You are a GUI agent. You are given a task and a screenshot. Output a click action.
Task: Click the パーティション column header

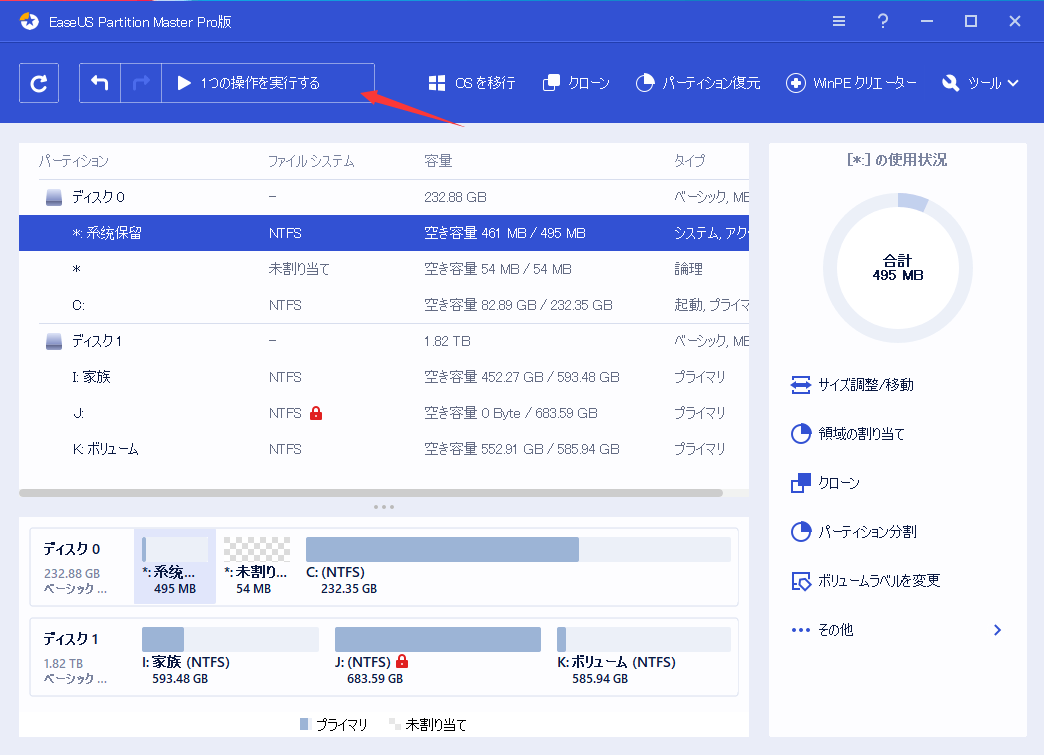74,160
